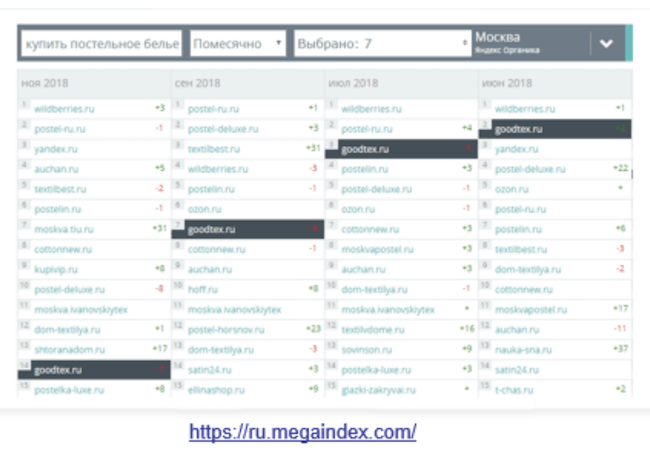650x451 pixels.
Task: Select highlighted goodtex.ru in ноя 2018
Action: click(94, 370)
